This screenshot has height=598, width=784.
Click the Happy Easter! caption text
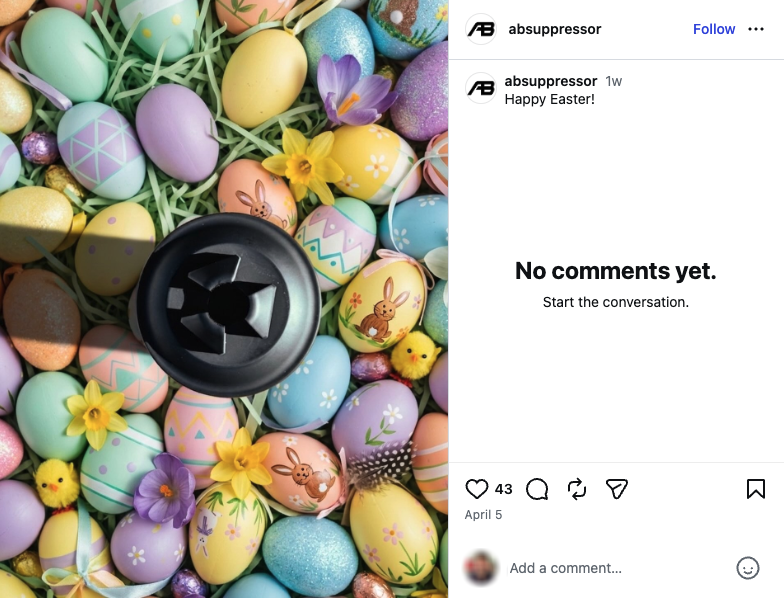point(550,99)
